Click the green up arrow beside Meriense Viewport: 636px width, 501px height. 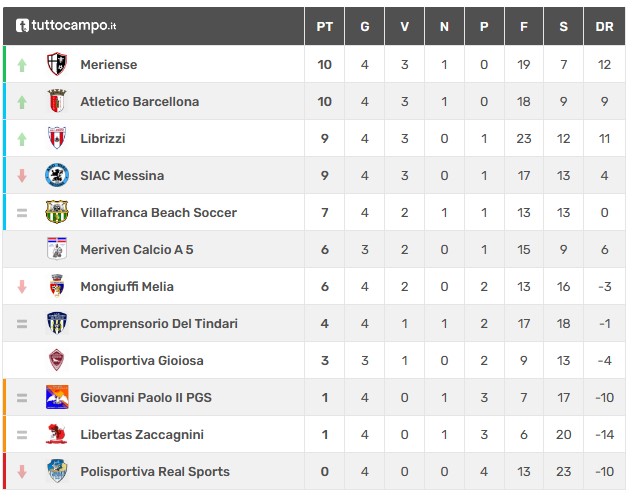click(x=22, y=65)
